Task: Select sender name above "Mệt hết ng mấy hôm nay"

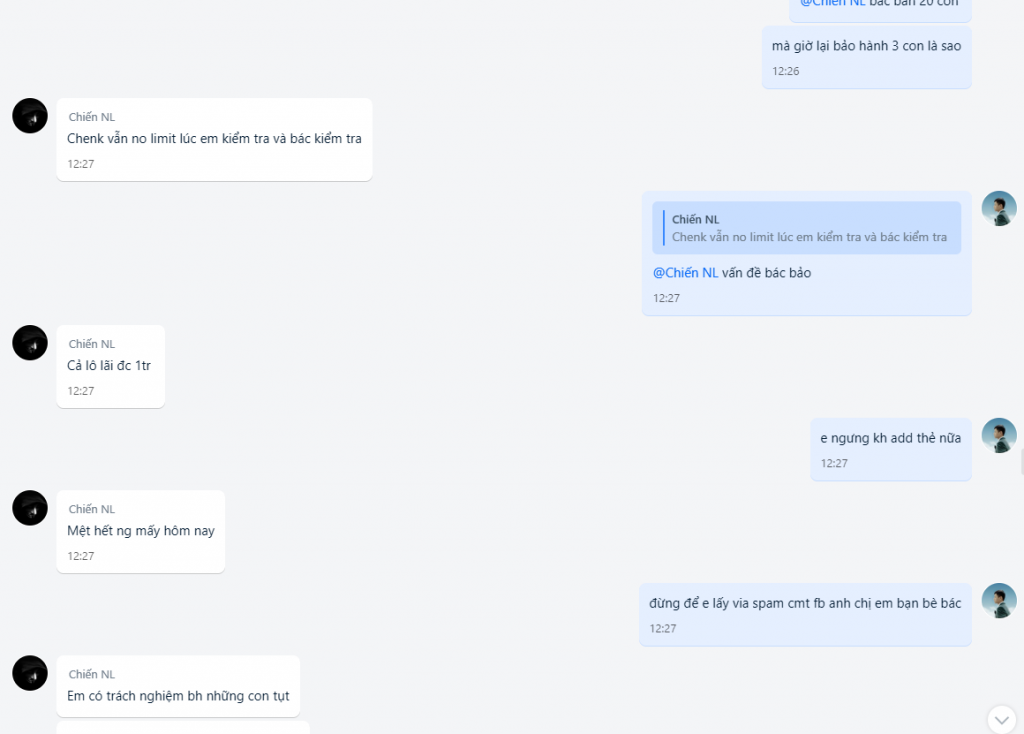Action: tap(91, 509)
